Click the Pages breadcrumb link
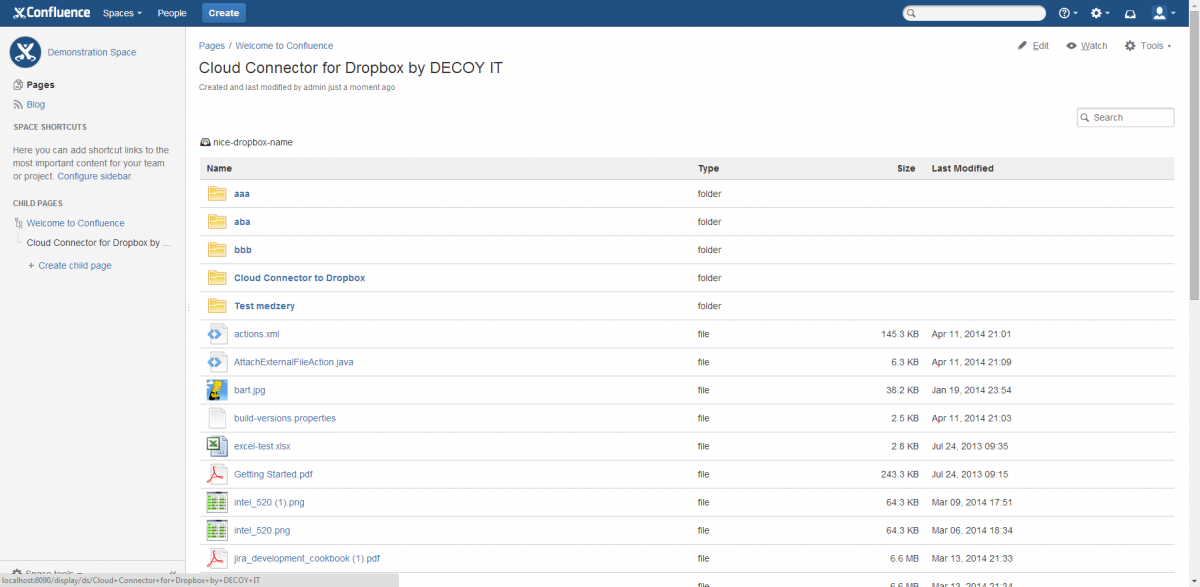 pyautogui.click(x=212, y=46)
